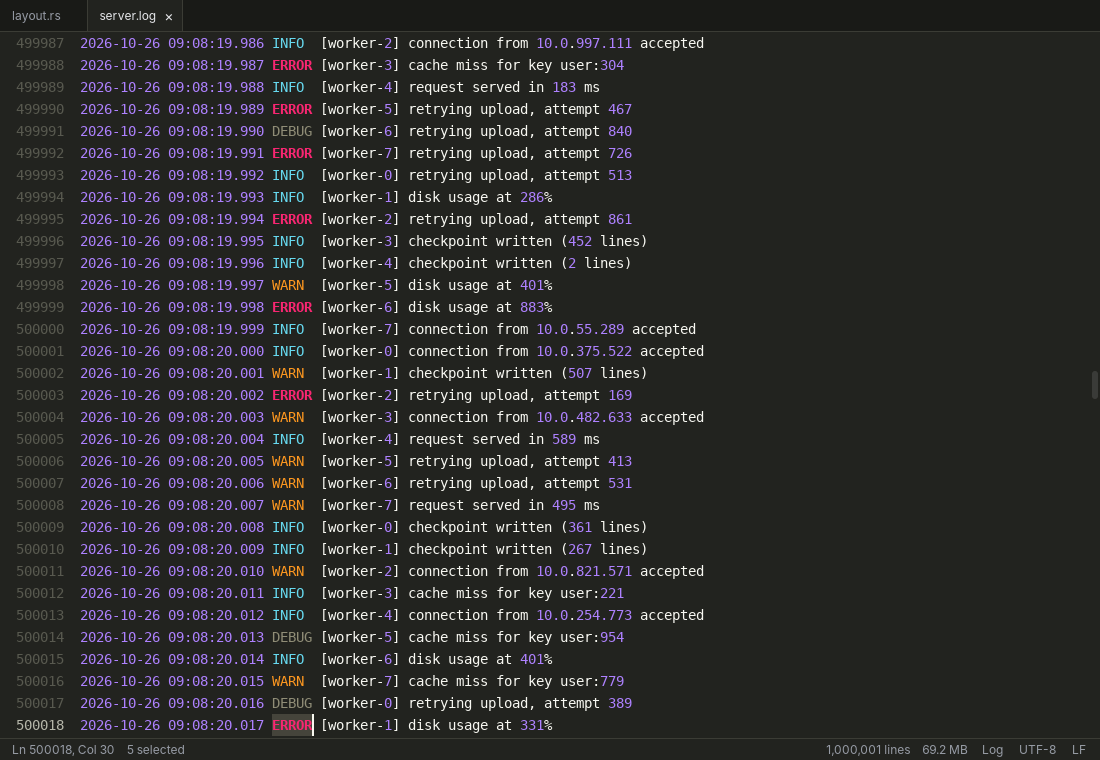Click 'checkpoint written (507 lines)' text

(528, 373)
